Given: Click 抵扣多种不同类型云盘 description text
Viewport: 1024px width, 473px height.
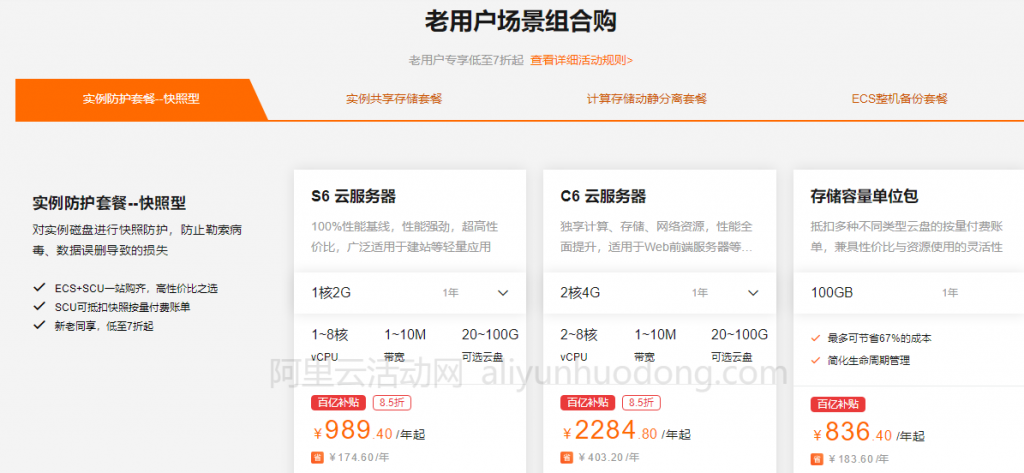Looking at the screenshot, I should tap(907, 237).
